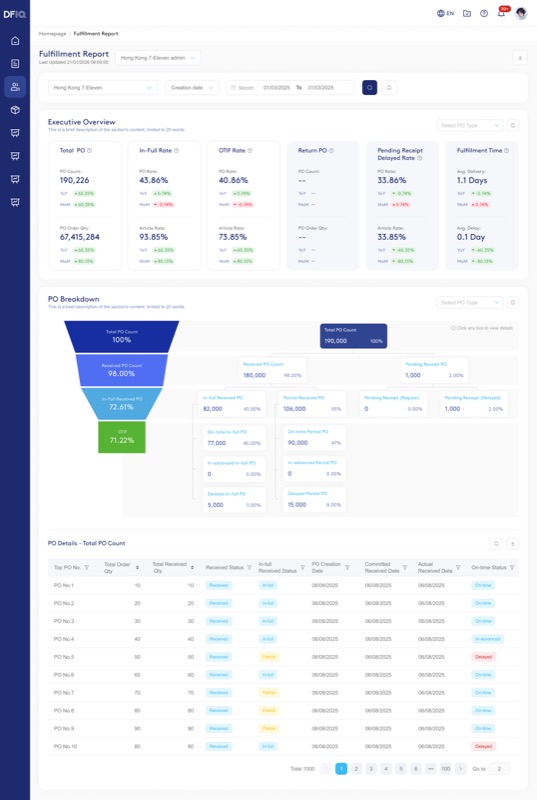
Task: Refresh the PO Breakdown section
Action: [x=513, y=303]
